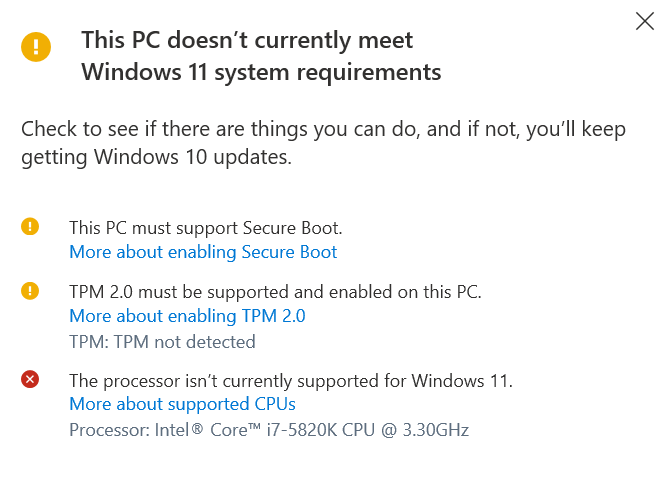Click the 'Check to see if there are things' paragraph
The height and width of the screenshot is (478, 664).
coord(324,143)
